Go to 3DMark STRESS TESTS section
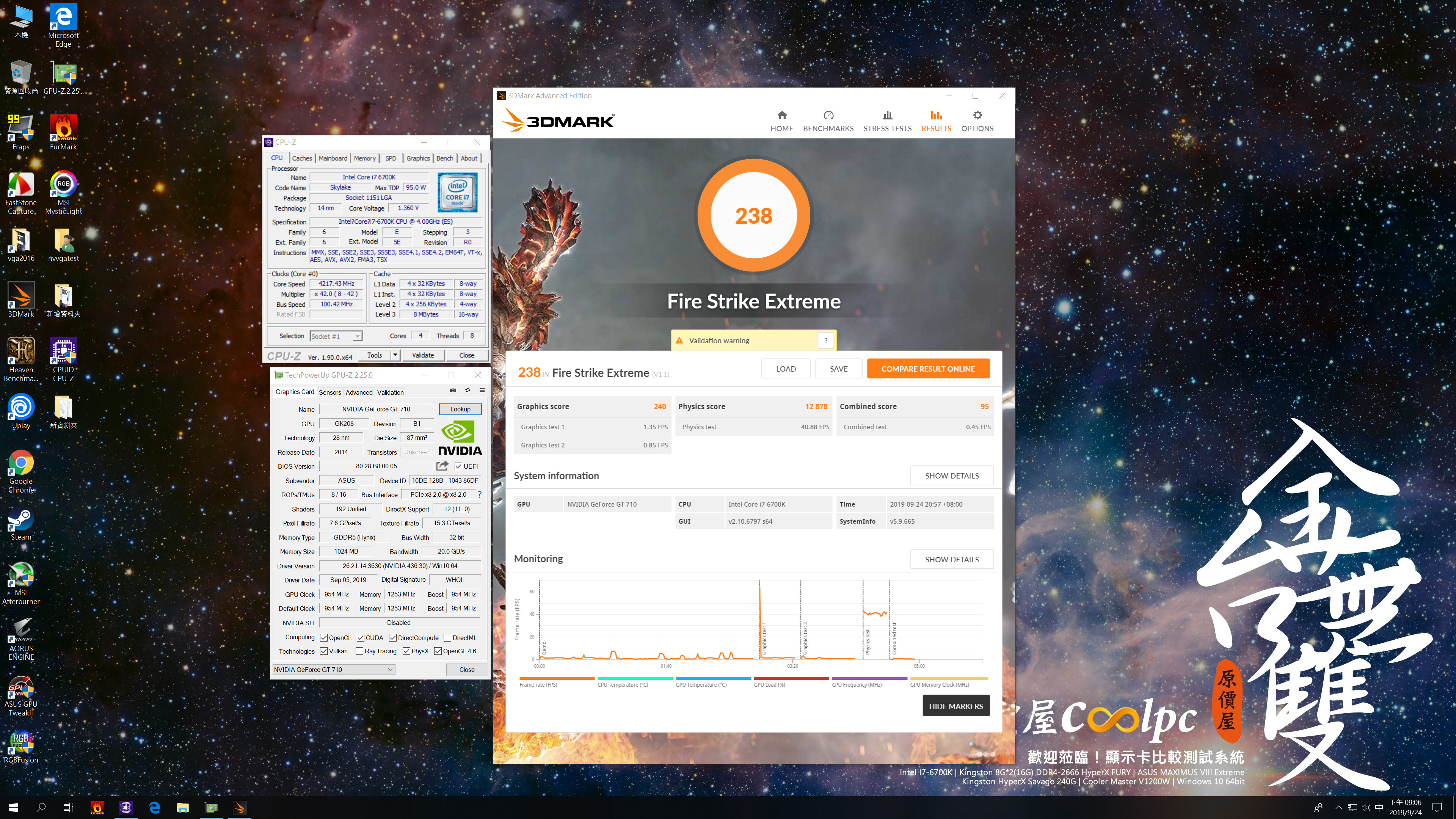Image resolution: width=1456 pixels, height=819 pixels. pyautogui.click(x=887, y=121)
